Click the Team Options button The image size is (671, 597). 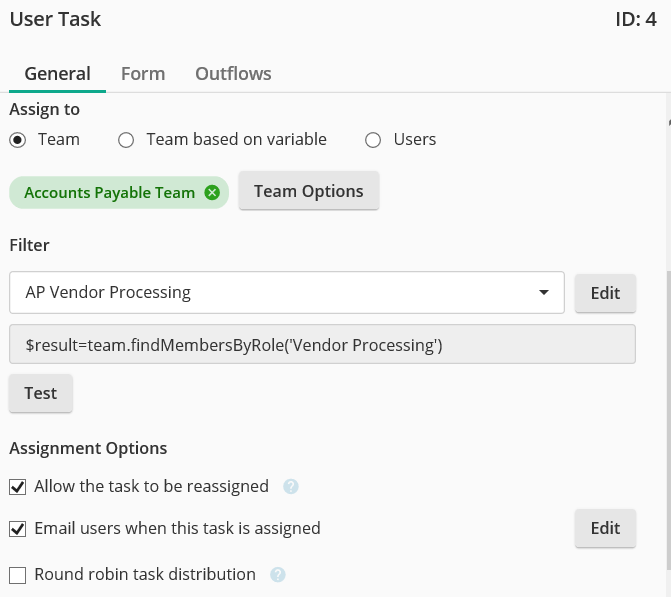pyautogui.click(x=308, y=191)
